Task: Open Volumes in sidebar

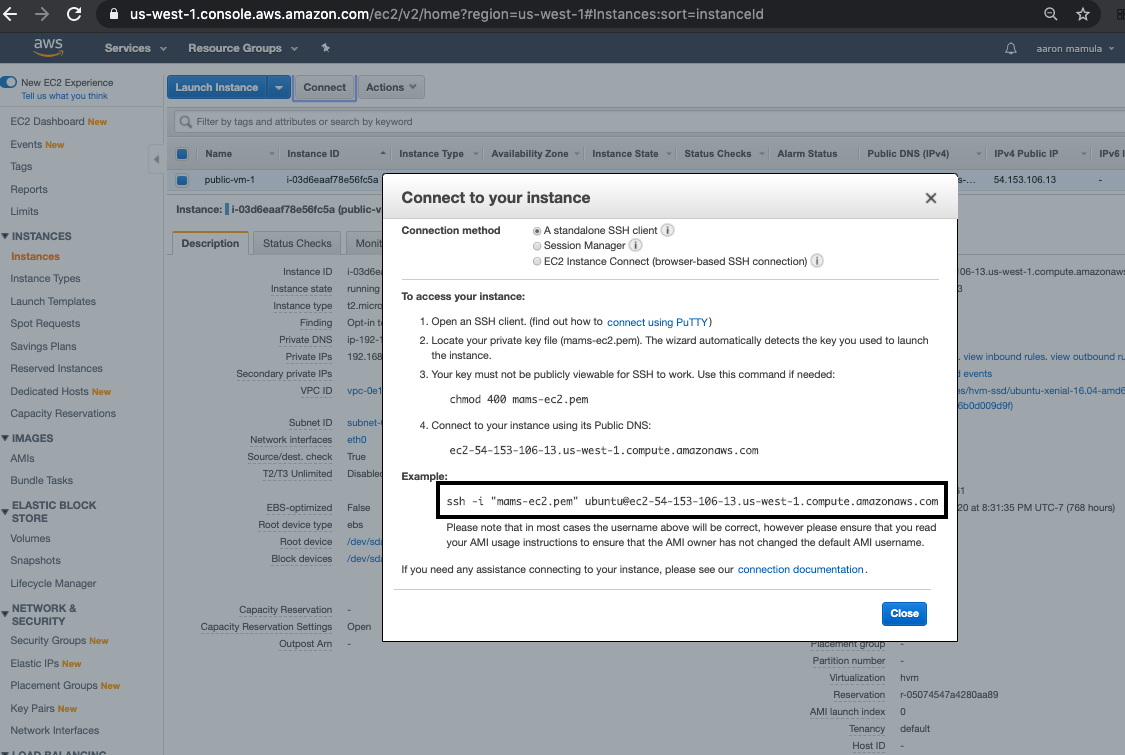Action: [x=30, y=538]
